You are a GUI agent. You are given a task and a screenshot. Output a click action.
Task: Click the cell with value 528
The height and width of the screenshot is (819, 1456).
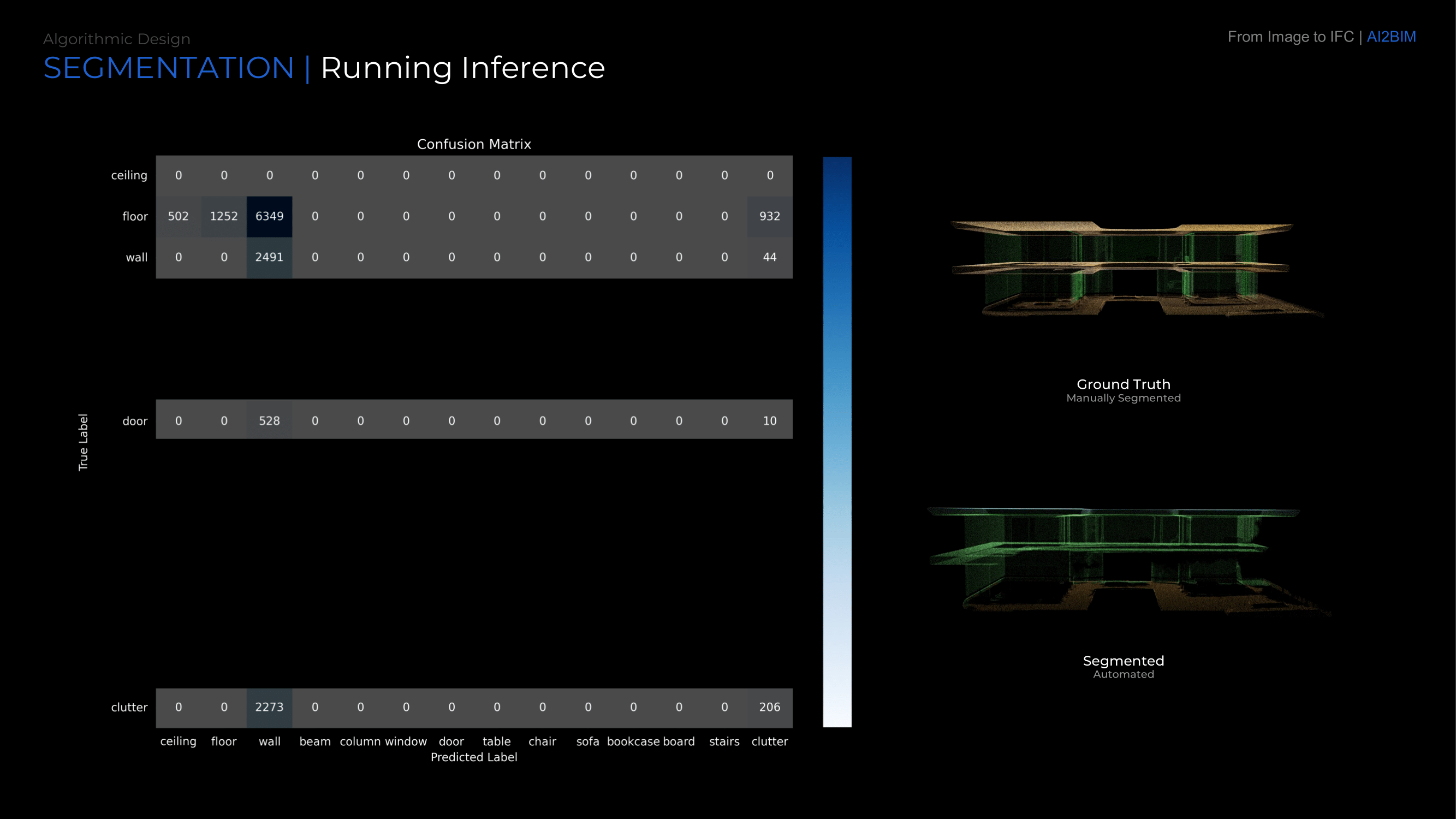click(269, 420)
